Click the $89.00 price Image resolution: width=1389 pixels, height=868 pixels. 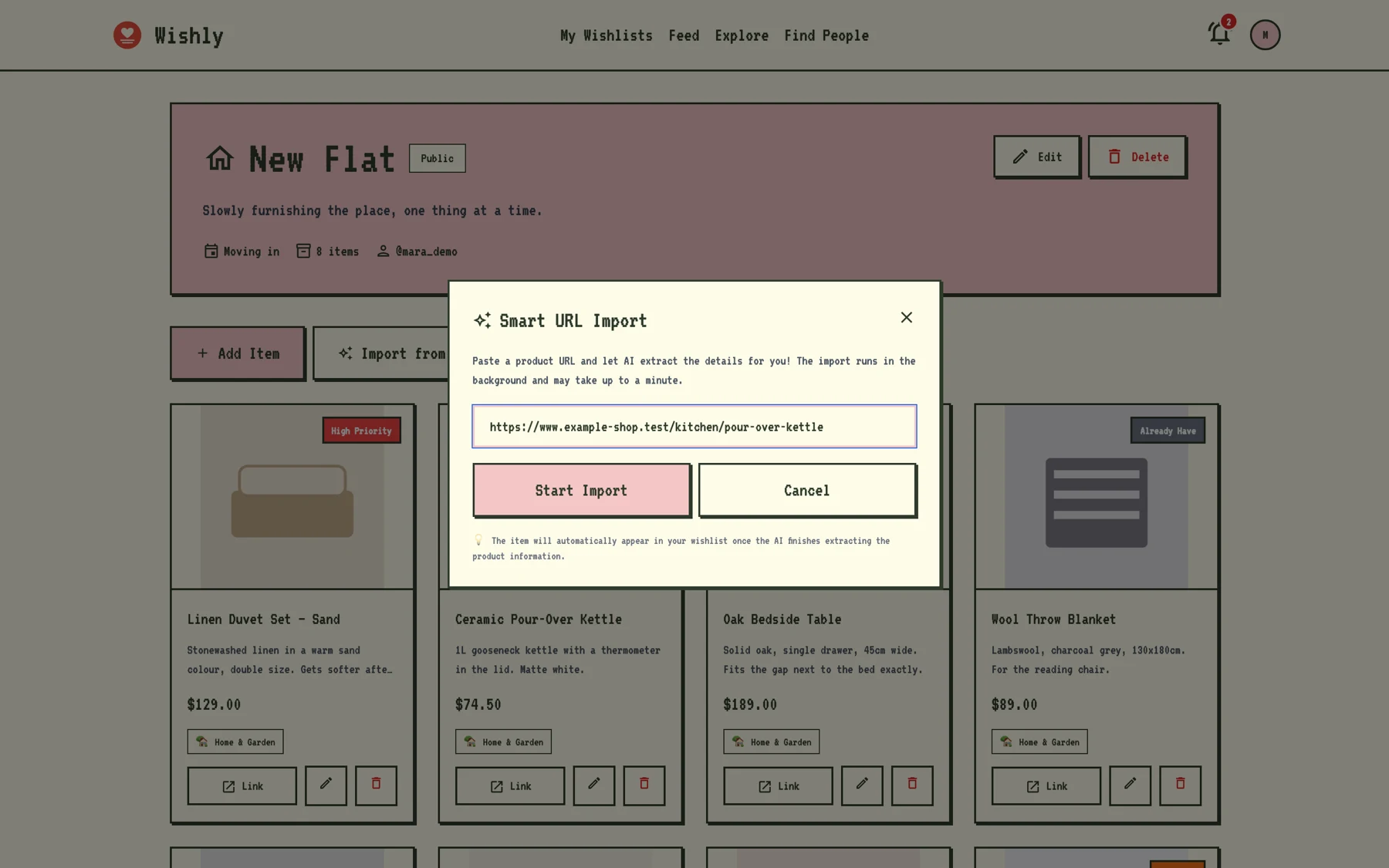click(1014, 704)
